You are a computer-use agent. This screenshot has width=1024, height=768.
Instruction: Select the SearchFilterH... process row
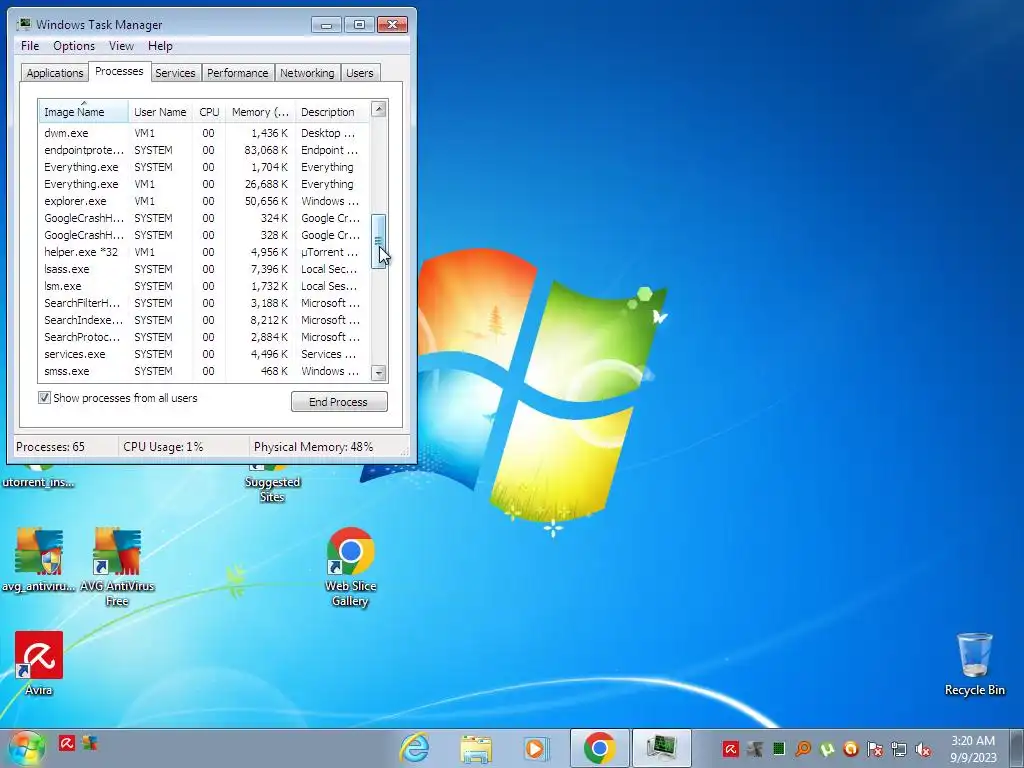click(204, 303)
